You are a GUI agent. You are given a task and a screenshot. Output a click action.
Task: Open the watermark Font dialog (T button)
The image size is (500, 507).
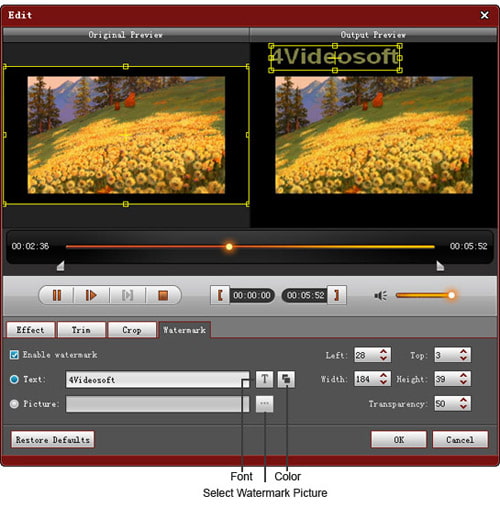264,379
